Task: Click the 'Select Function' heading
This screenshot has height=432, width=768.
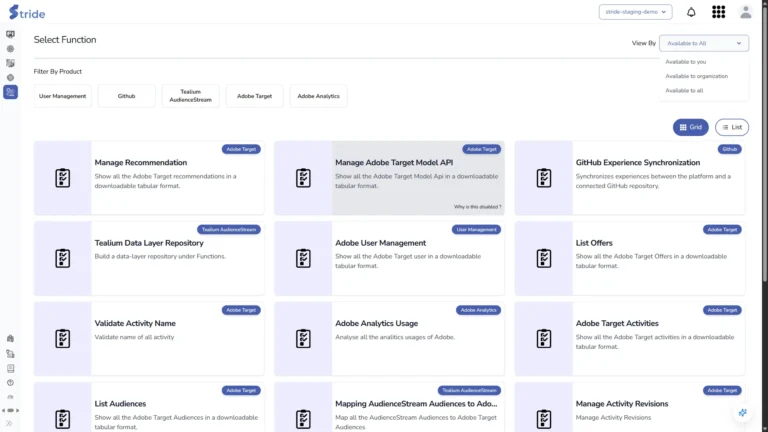Action: 65,40
